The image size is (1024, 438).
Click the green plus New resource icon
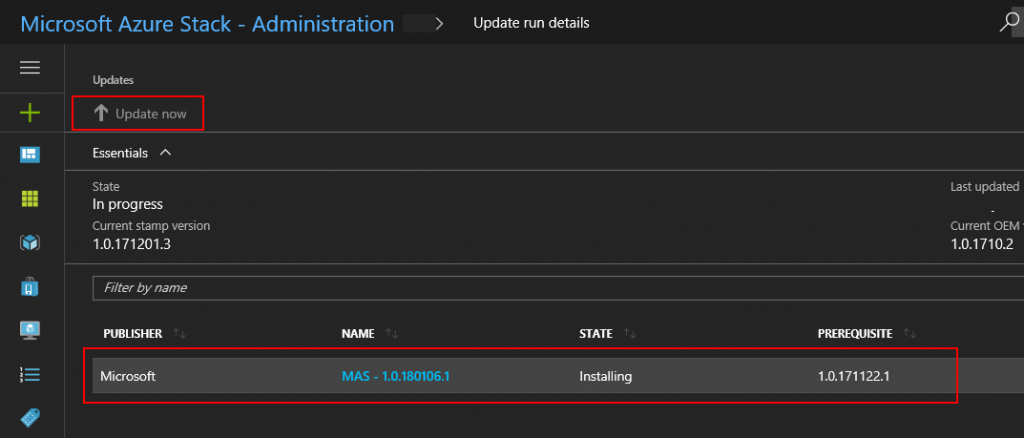coord(30,114)
